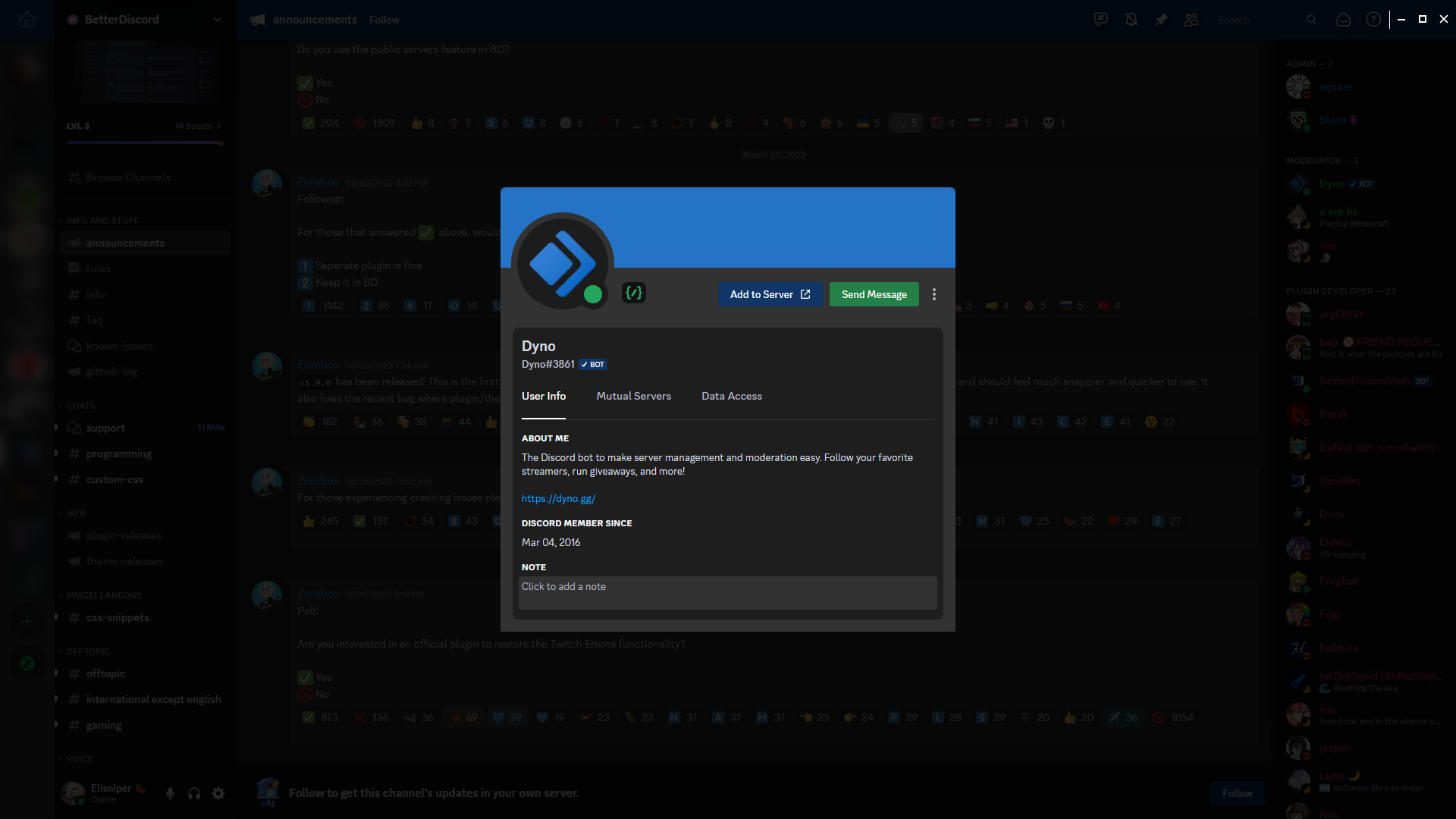Switch to Mutual Servers tab
The width and height of the screenshot is (1456, 819).
click(x=633, y=396)
